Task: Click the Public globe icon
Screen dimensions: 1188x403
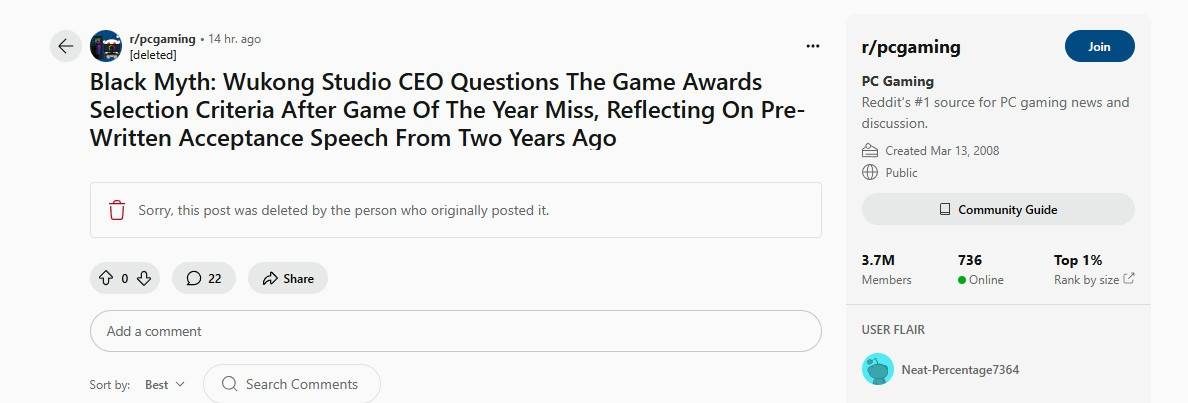Action: point(870,172)
